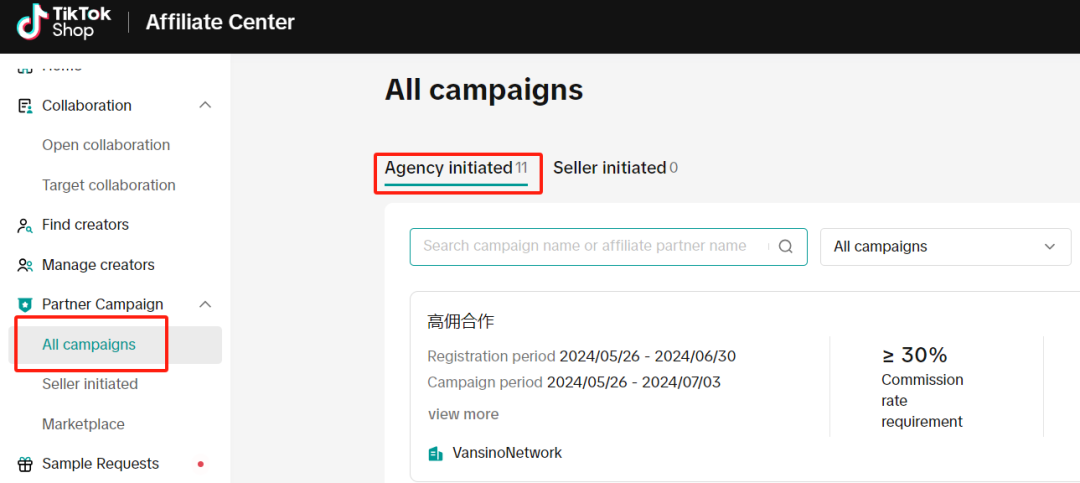Viewport: 1080px width, 483px height.
Task: Open Open collaboration in sidebar
Action: click(x=106, y=145)
